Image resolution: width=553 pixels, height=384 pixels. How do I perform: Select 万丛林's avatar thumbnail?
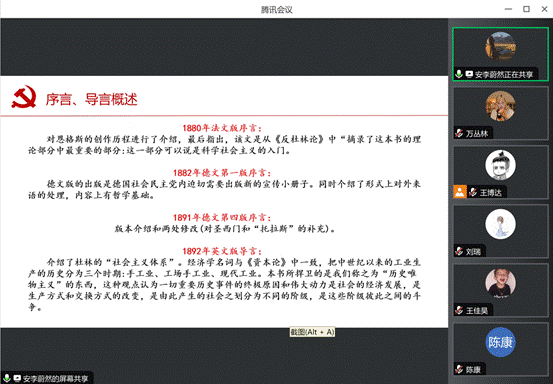pos(500,106)
